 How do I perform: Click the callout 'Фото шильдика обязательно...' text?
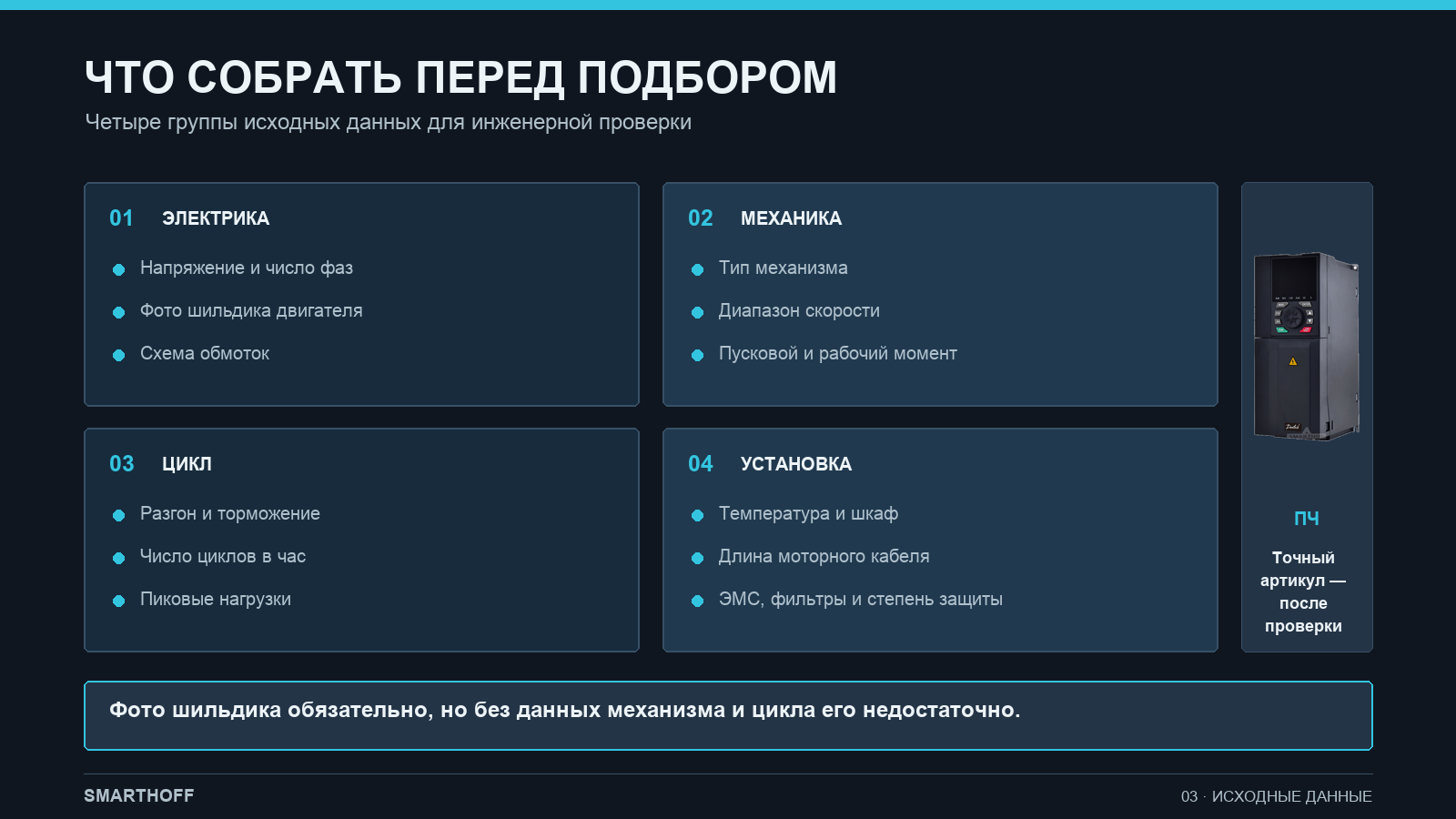pos(565,710)
